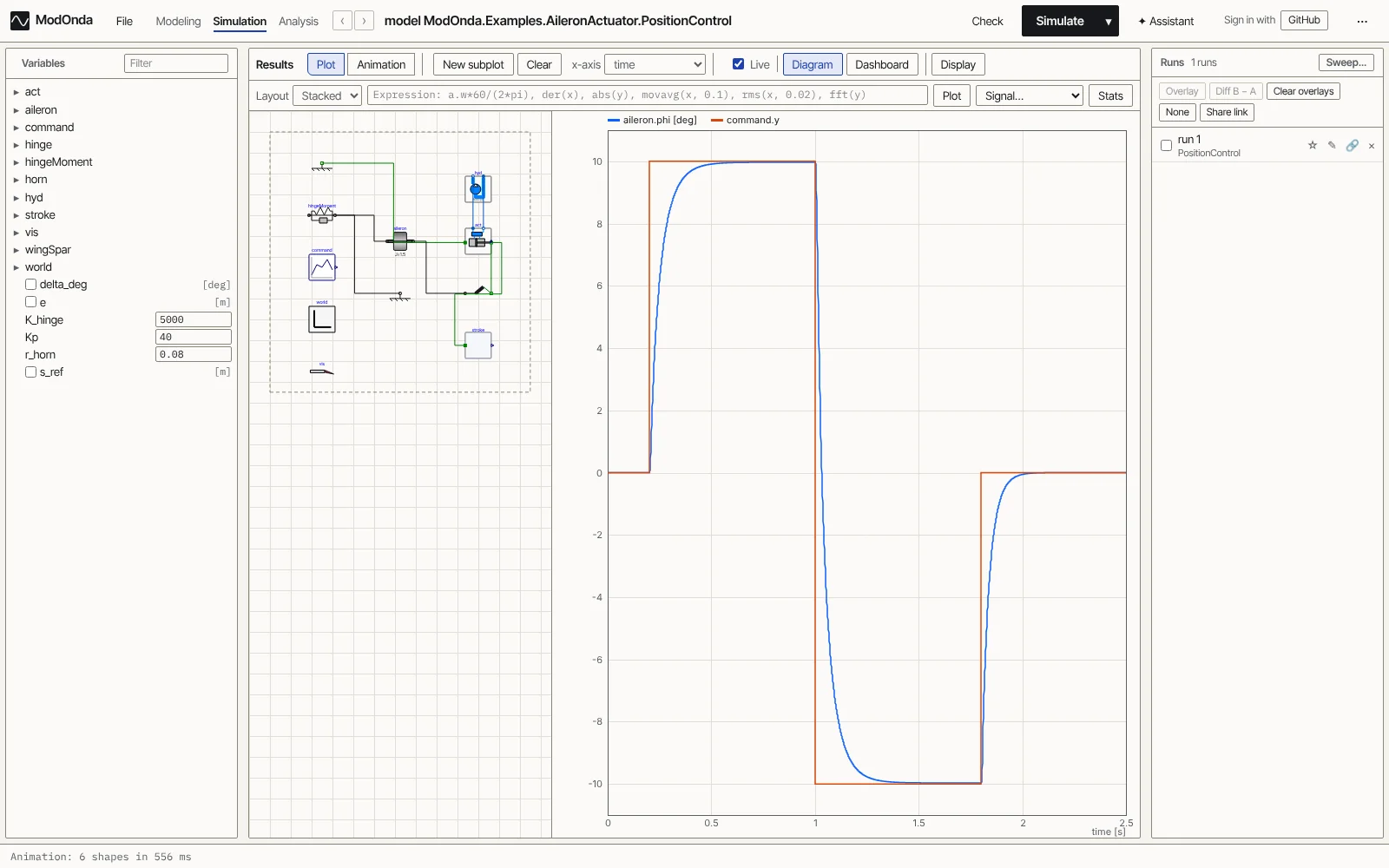Switch to the Animation results tab
Image resolution: width=1389 pixels, height=868 pixels.
click(x=381, y=64)
